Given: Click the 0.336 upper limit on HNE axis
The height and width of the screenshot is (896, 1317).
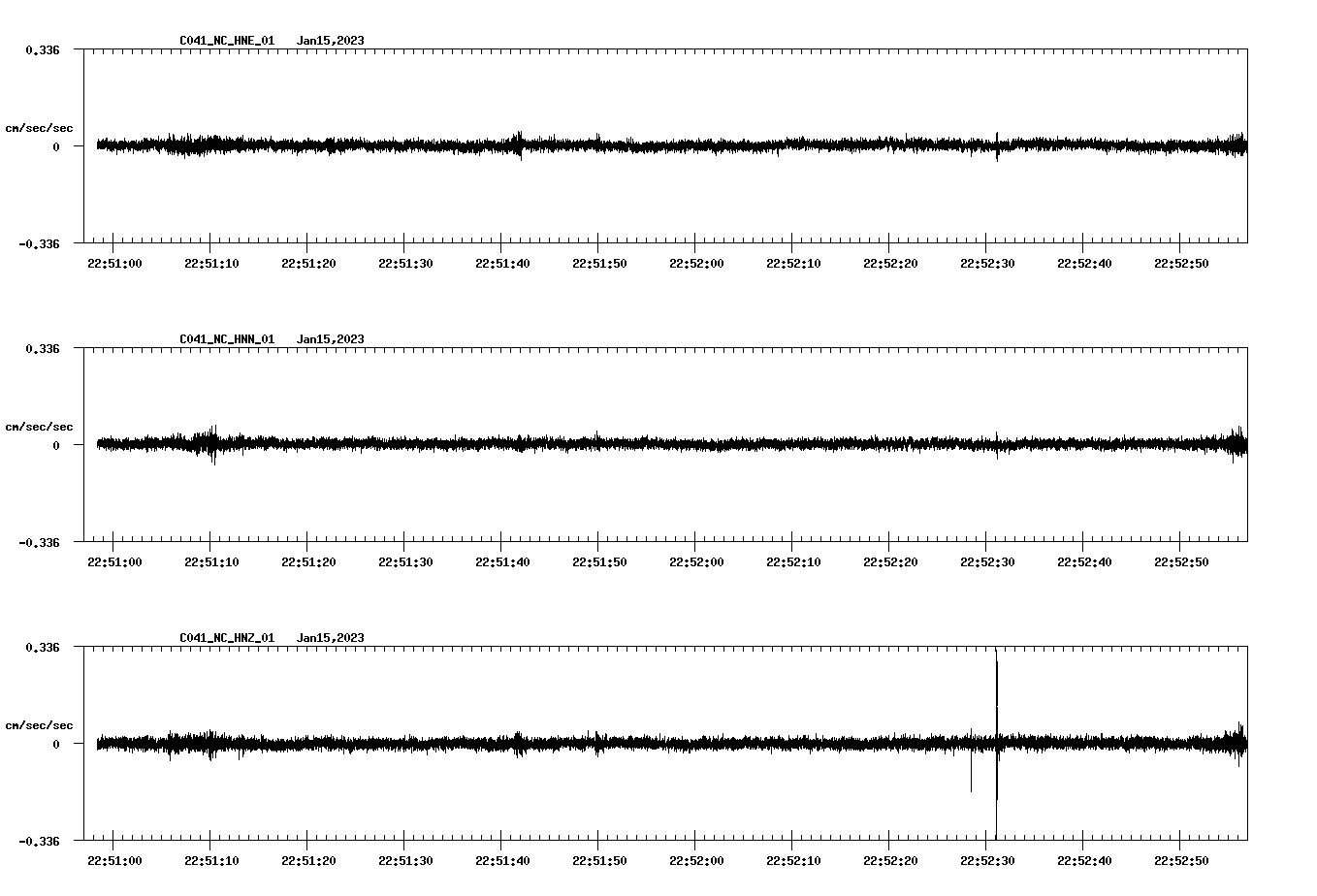Looking at the screenshot, I should (43, 49).
